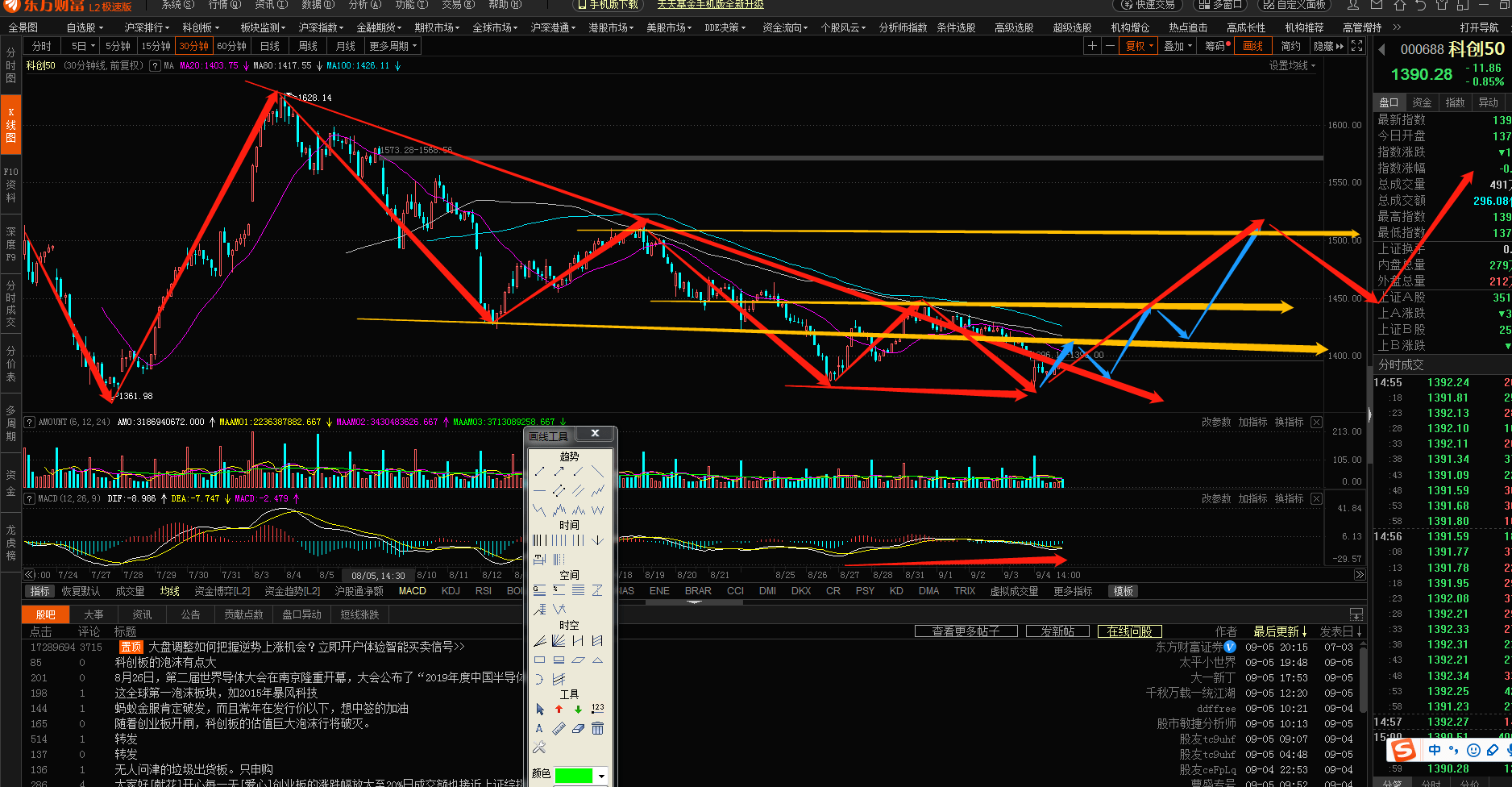Click the 快速交易 quick trade button

tap(1148, 5)
